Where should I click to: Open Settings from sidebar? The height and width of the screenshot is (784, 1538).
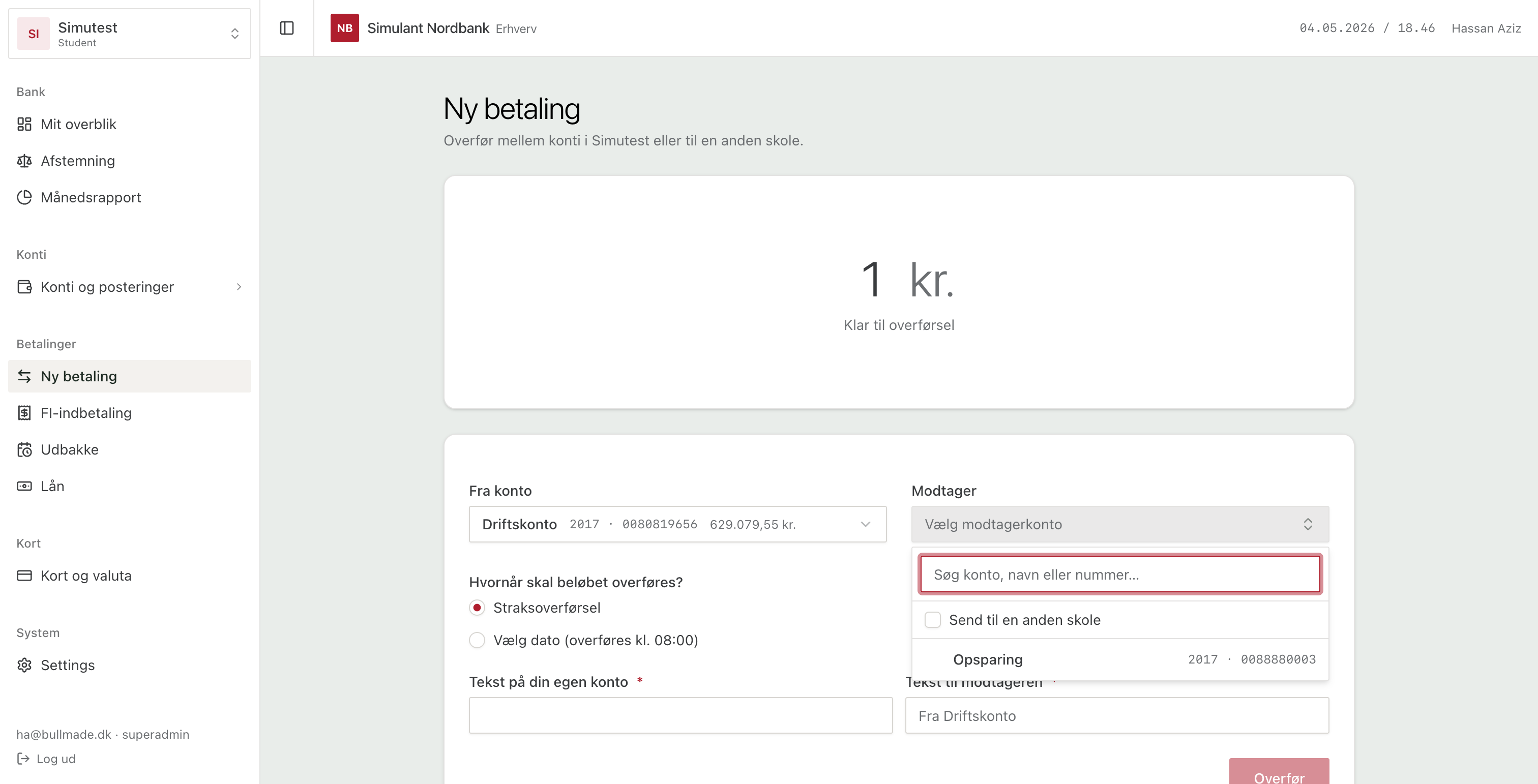click(130, 665)
